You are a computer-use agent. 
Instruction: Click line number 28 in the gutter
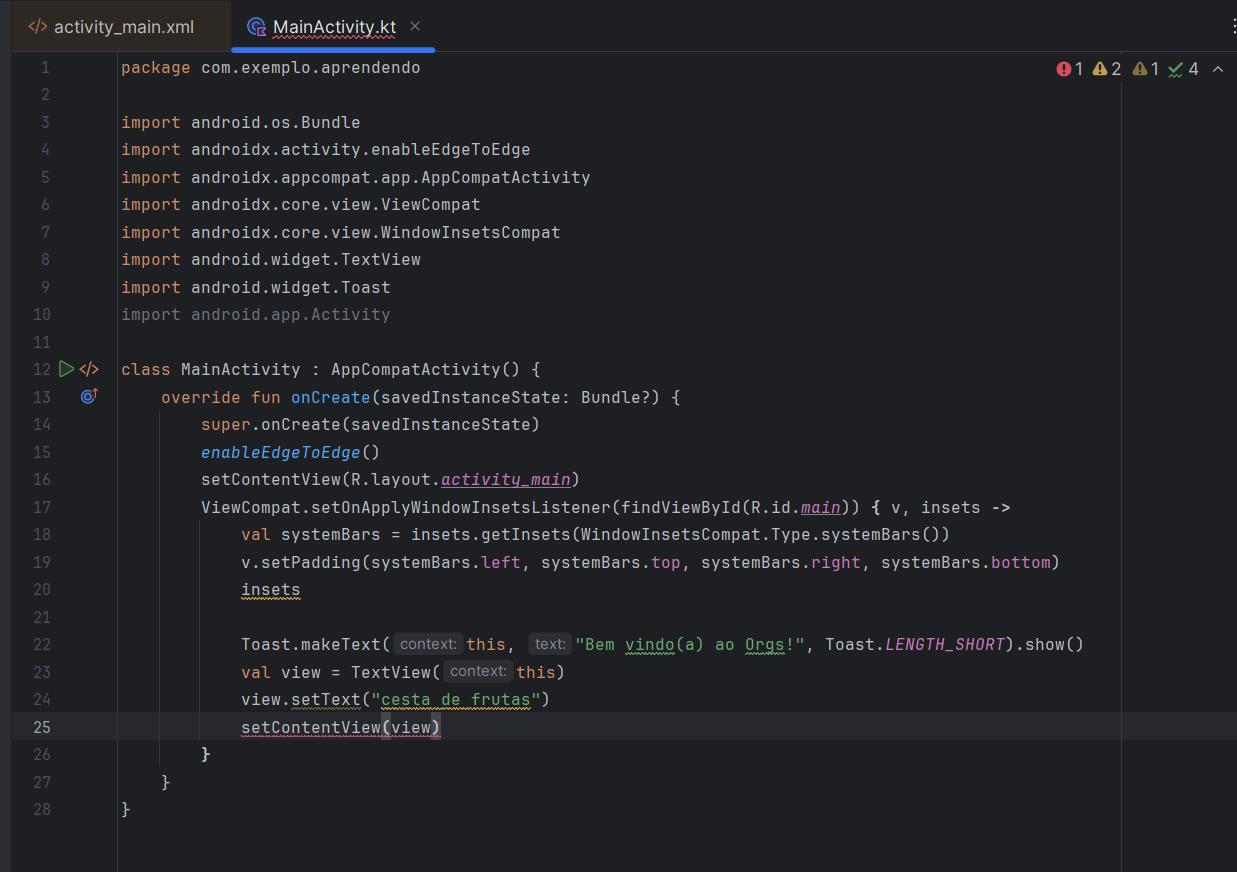[x=41, y=809]
